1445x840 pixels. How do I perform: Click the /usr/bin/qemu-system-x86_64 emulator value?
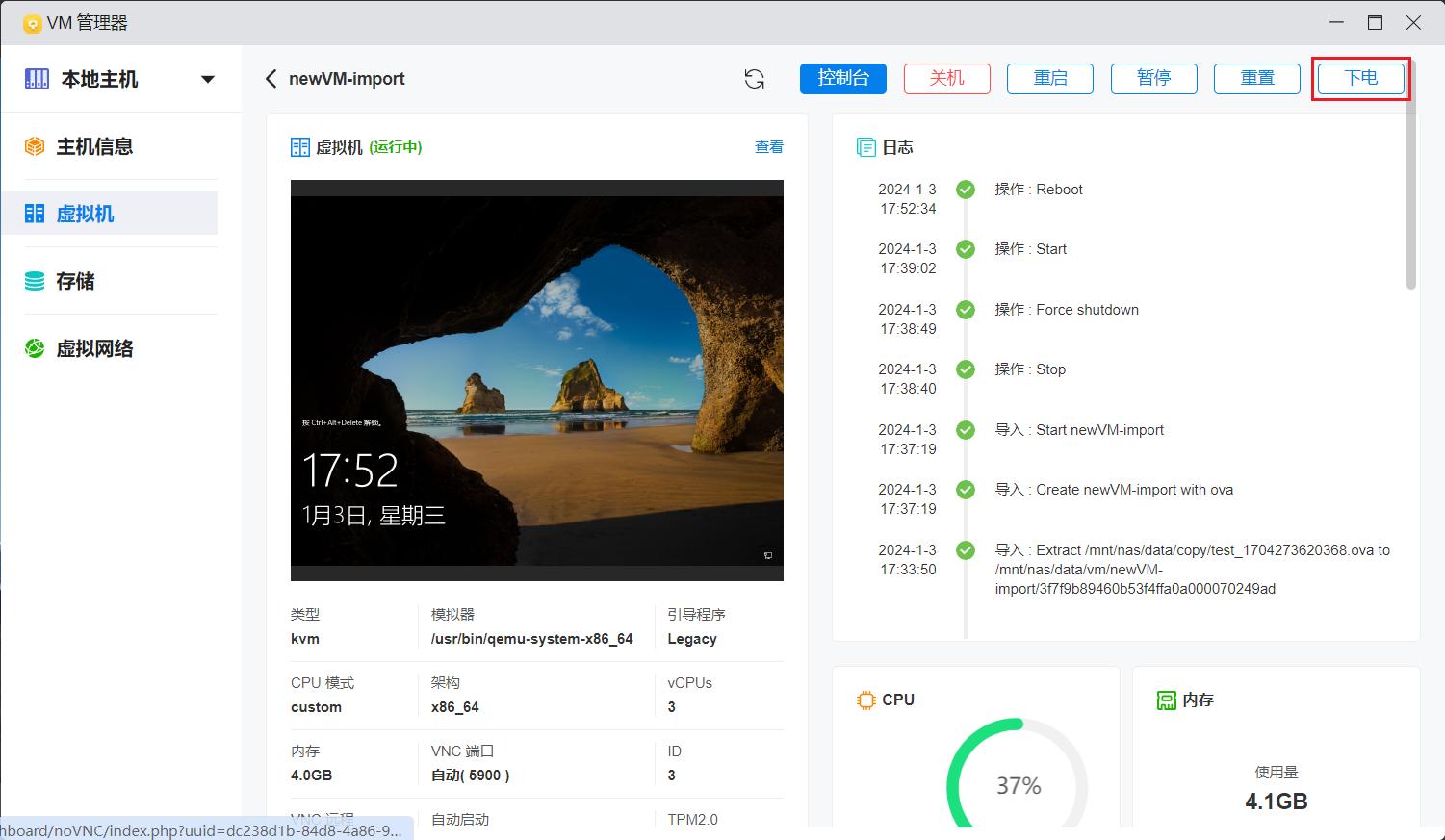click(532, 639)
